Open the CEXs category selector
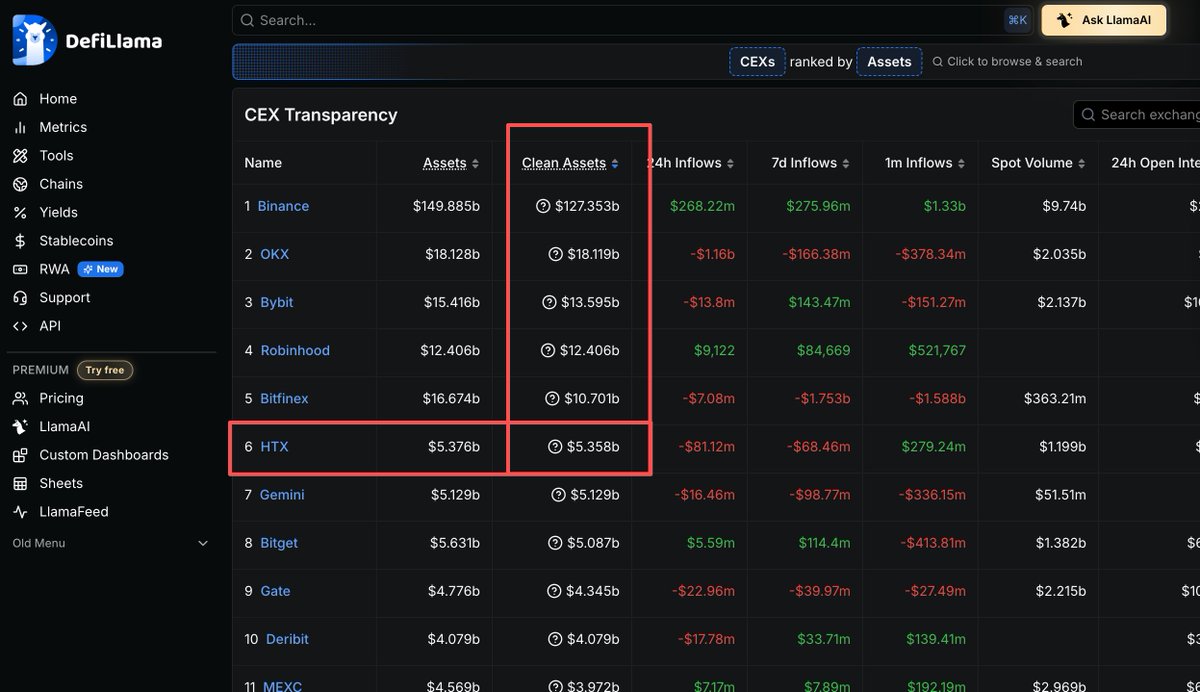The image size is (1200, 692). tap(757, 61)
